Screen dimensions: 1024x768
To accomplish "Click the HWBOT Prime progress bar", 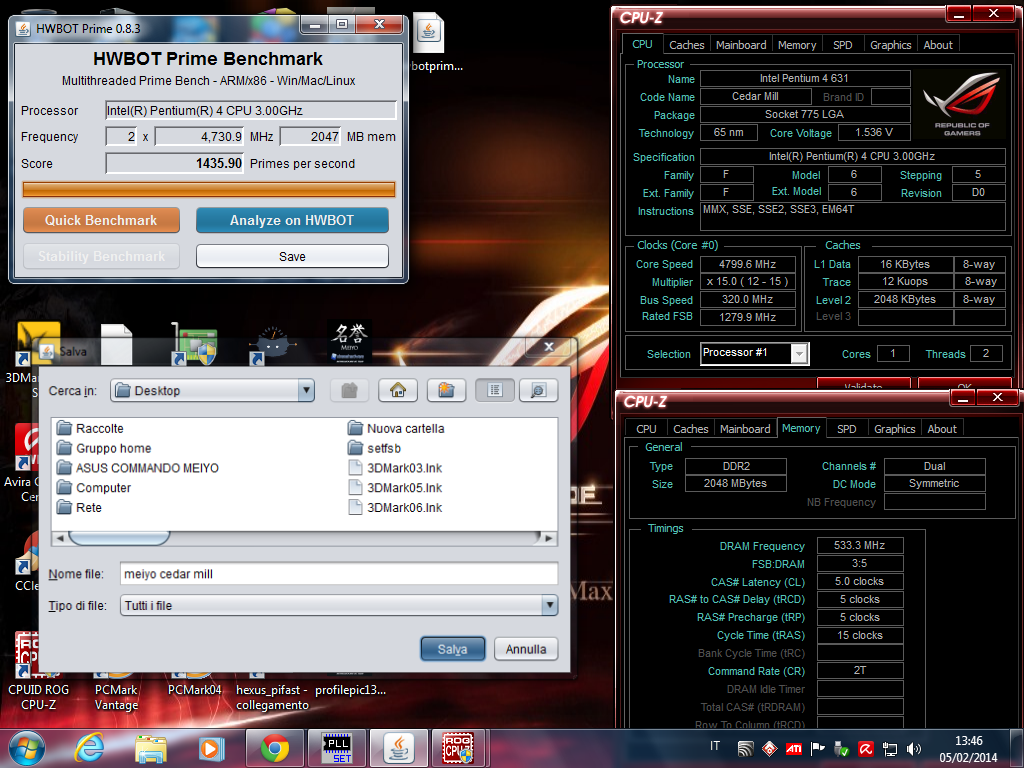I will pyautogui.click(x=209, y=189).
